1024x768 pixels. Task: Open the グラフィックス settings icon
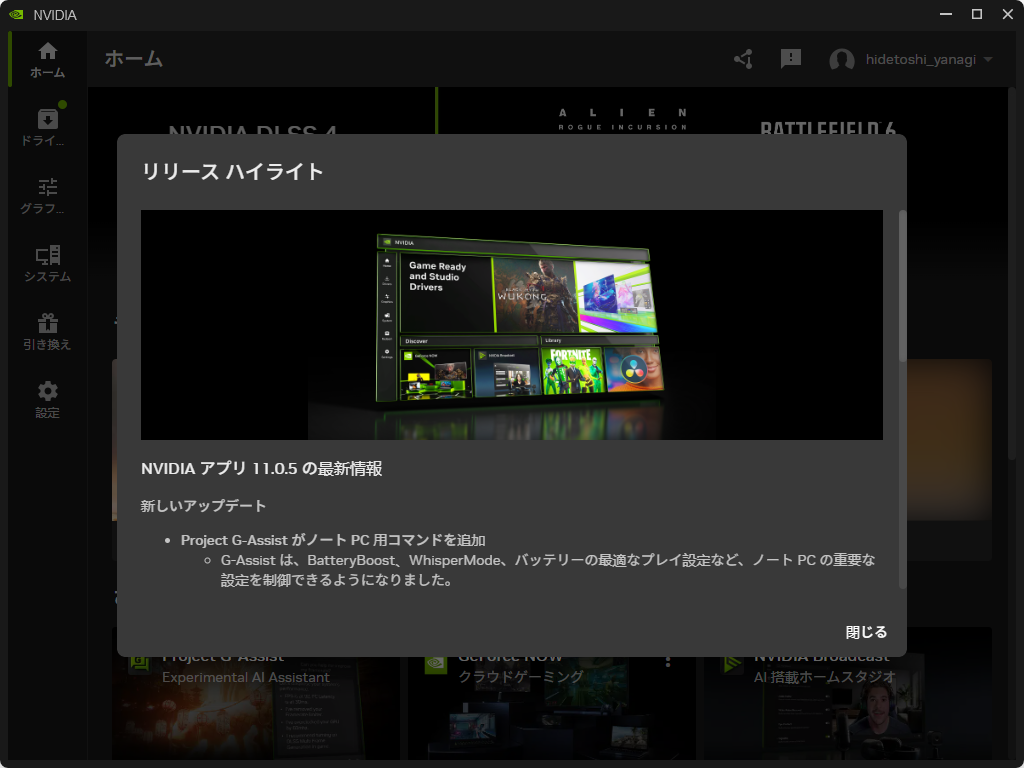point(46,185)
